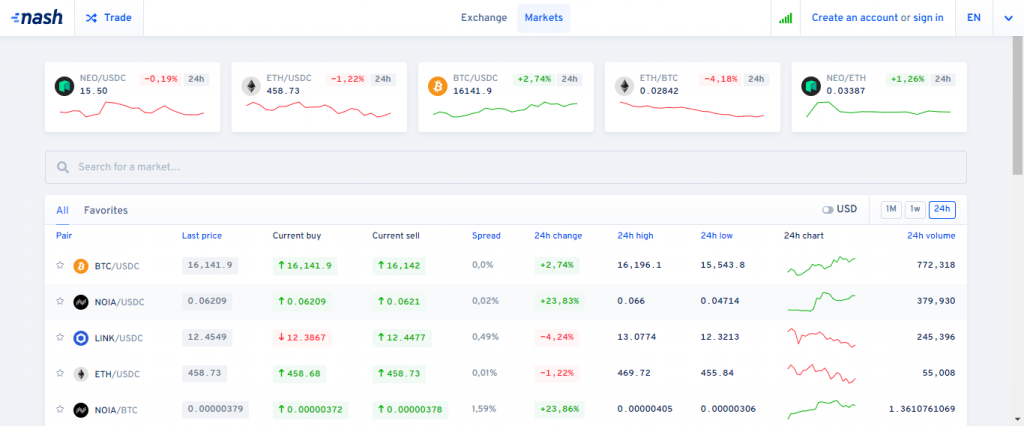
Task: Sort by 24h volume column
Action: pos(931,236)
